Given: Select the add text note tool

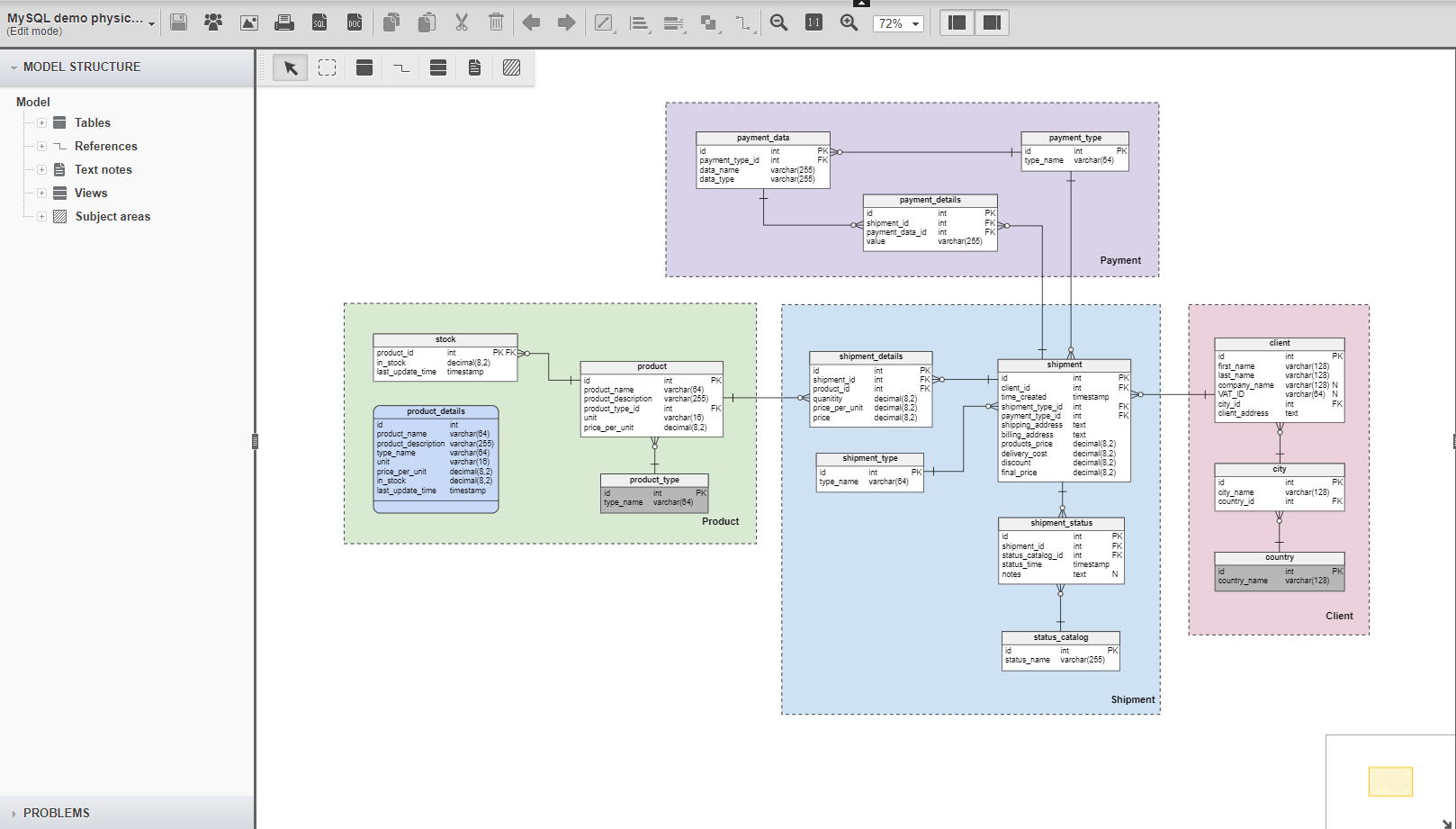Looking at the screenshot, I should click(474, 68).
